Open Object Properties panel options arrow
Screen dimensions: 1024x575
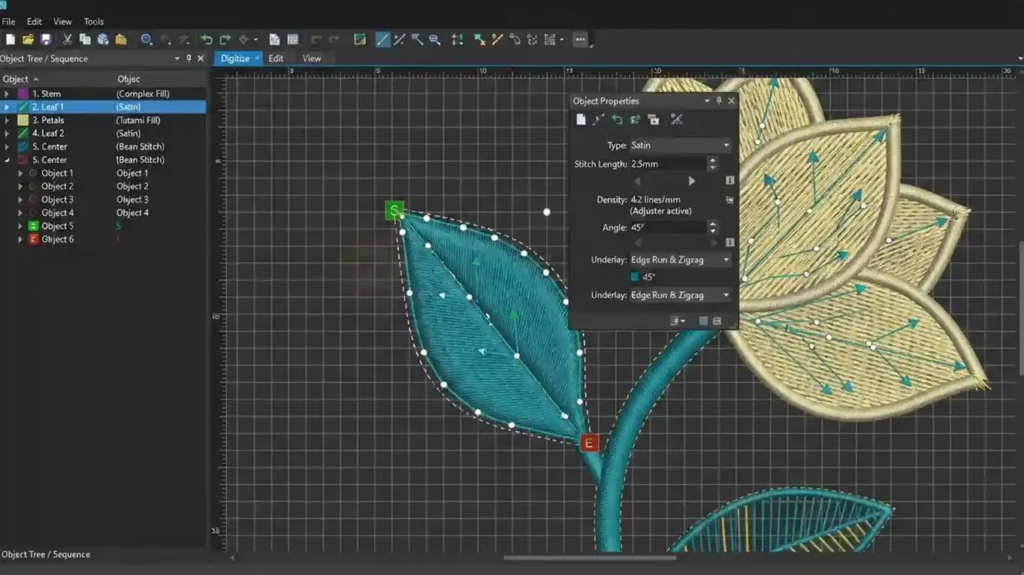pyautogui.click(x=707, y=101)
